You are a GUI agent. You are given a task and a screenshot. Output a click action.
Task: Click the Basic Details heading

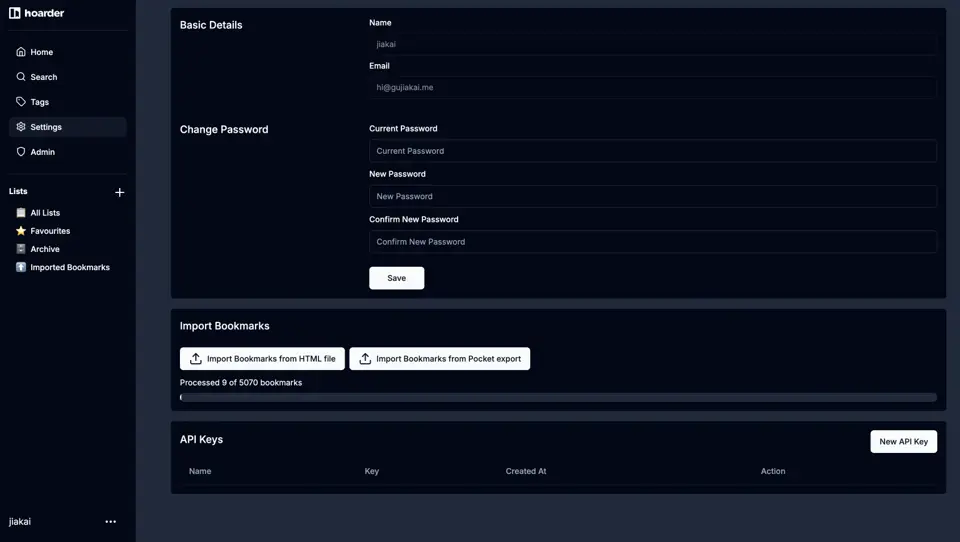[211, 25]
